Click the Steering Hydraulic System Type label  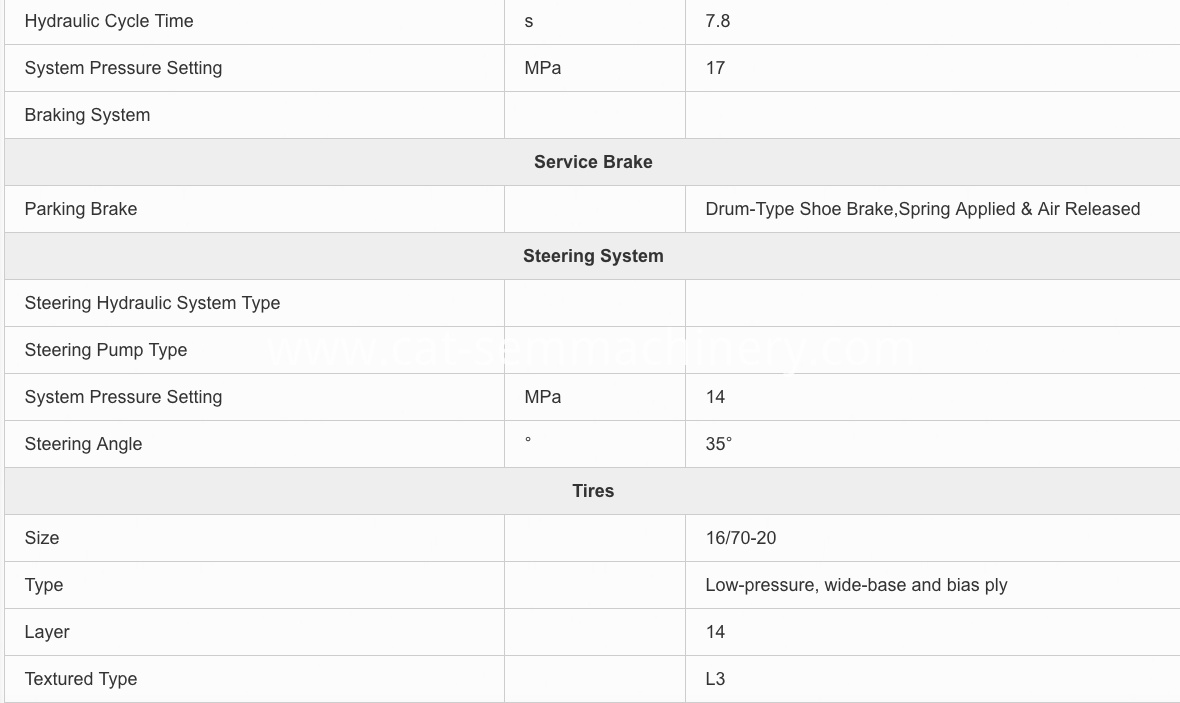click(153, 303)
